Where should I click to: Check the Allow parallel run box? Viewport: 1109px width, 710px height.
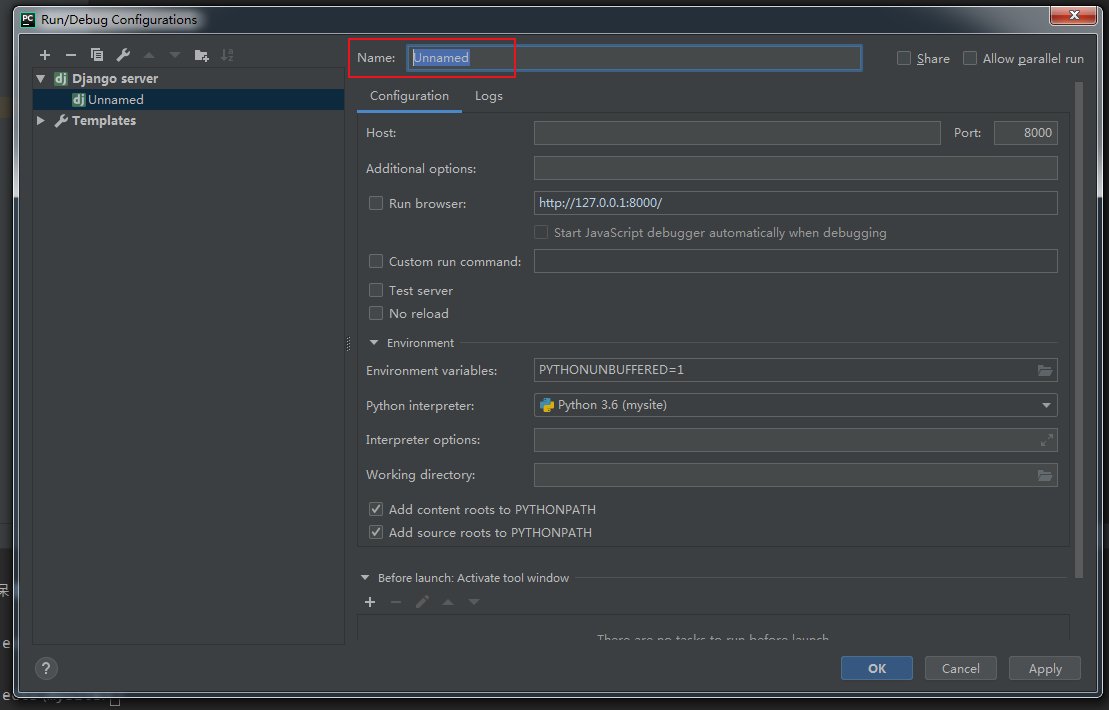[970, 59]
